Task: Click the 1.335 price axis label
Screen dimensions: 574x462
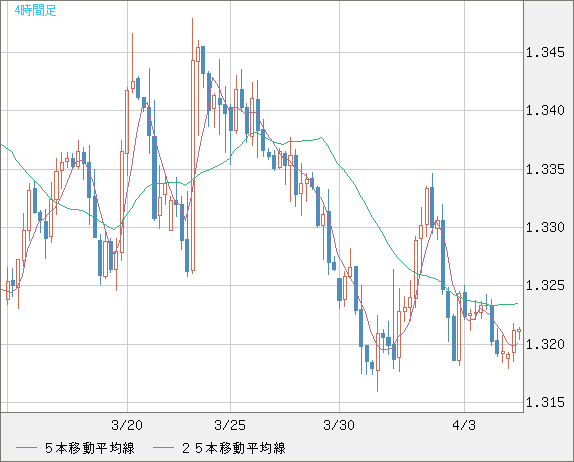Action: click(545, 169)
